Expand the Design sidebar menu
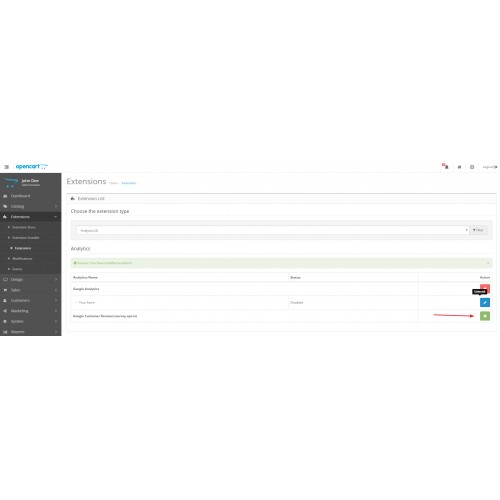500x500 pixels. 31,279
